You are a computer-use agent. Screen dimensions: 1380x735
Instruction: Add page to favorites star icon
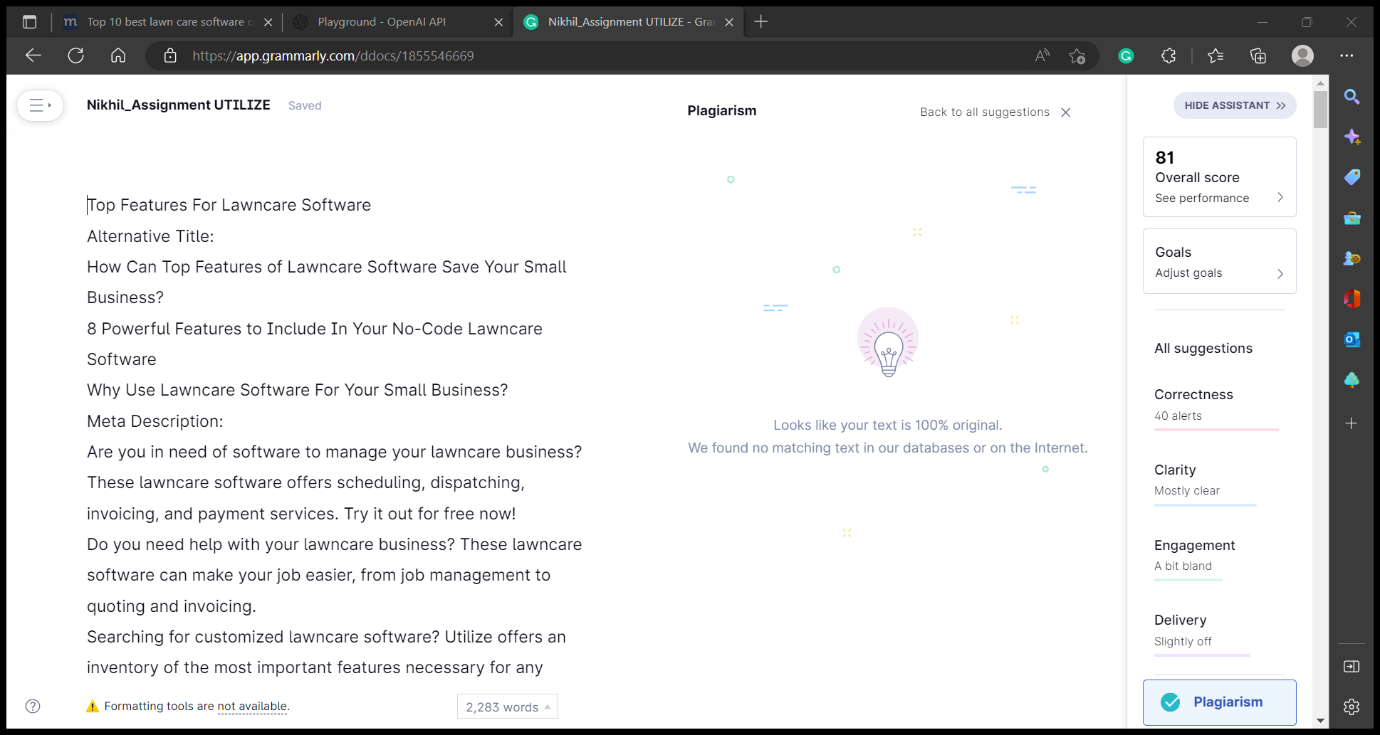pos(1077,56)
